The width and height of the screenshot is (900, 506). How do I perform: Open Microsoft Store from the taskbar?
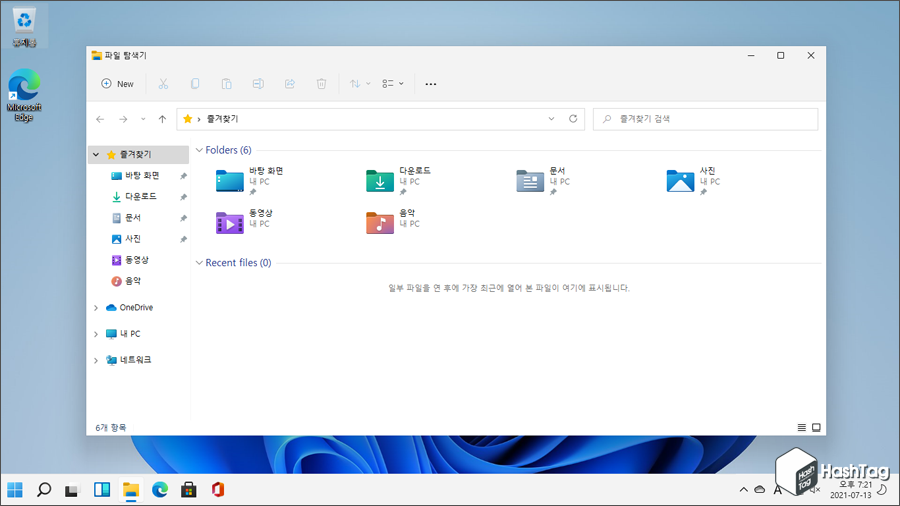click(x=189, y=490)
